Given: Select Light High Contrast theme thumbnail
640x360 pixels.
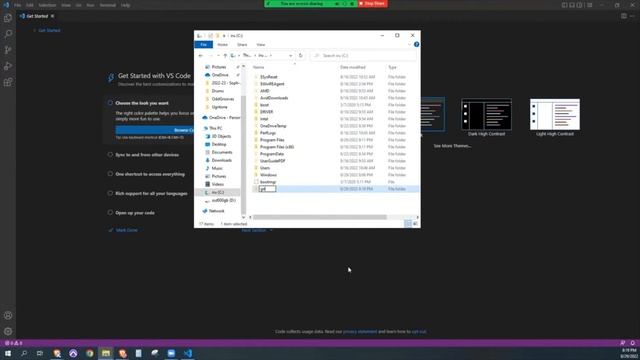Looking at the screenshot, I should (555, 114).
